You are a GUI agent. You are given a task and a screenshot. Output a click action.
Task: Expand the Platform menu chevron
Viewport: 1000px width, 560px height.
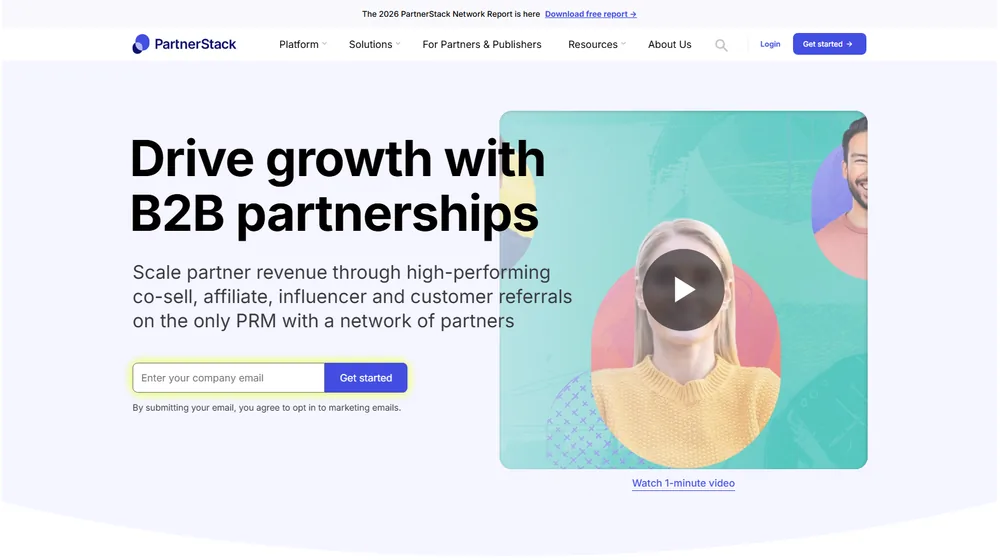325,44
